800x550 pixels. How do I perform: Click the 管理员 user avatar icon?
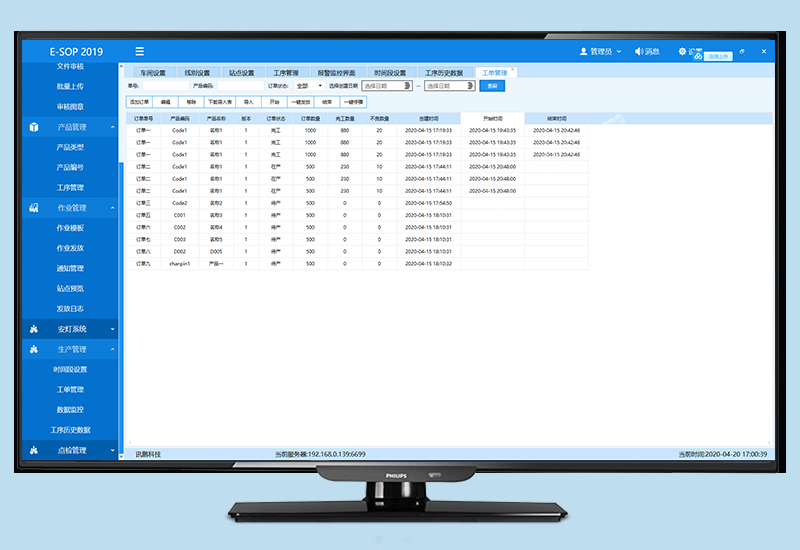click(x=584, y=51)
